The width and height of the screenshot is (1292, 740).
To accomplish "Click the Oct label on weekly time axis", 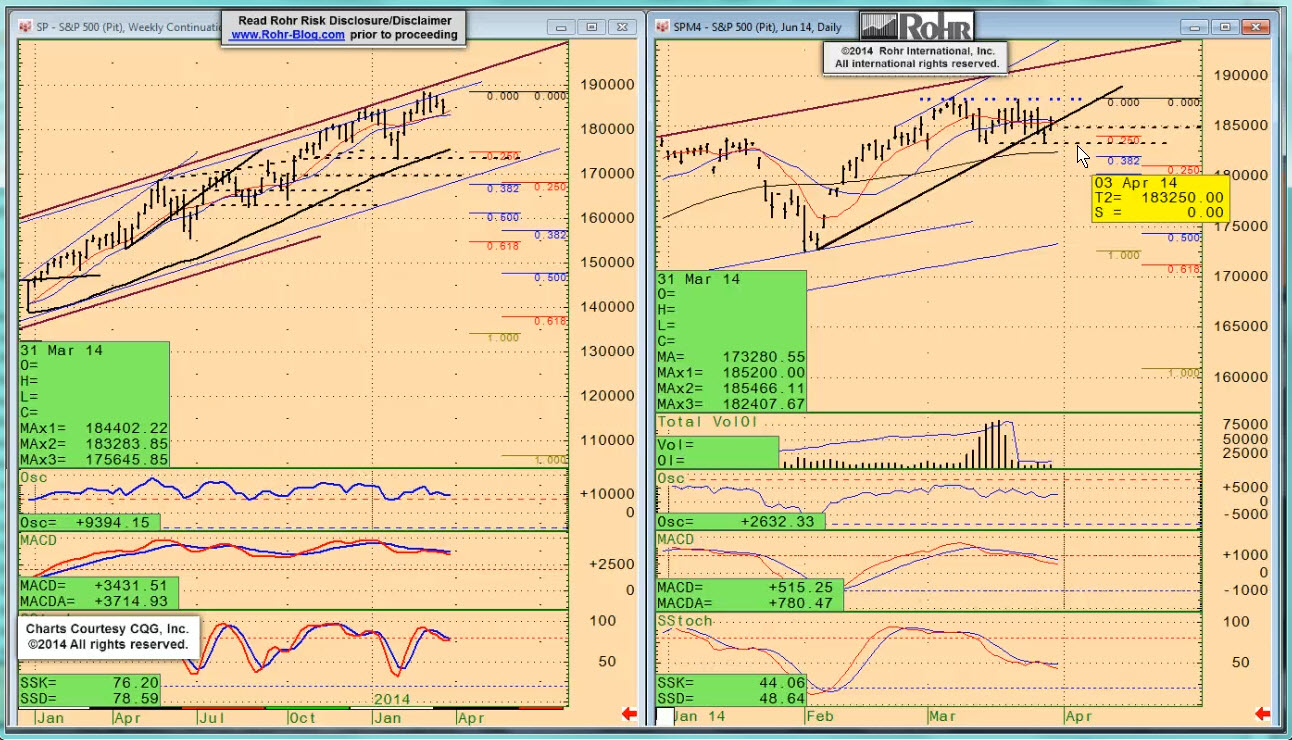I will coord(301,717).
